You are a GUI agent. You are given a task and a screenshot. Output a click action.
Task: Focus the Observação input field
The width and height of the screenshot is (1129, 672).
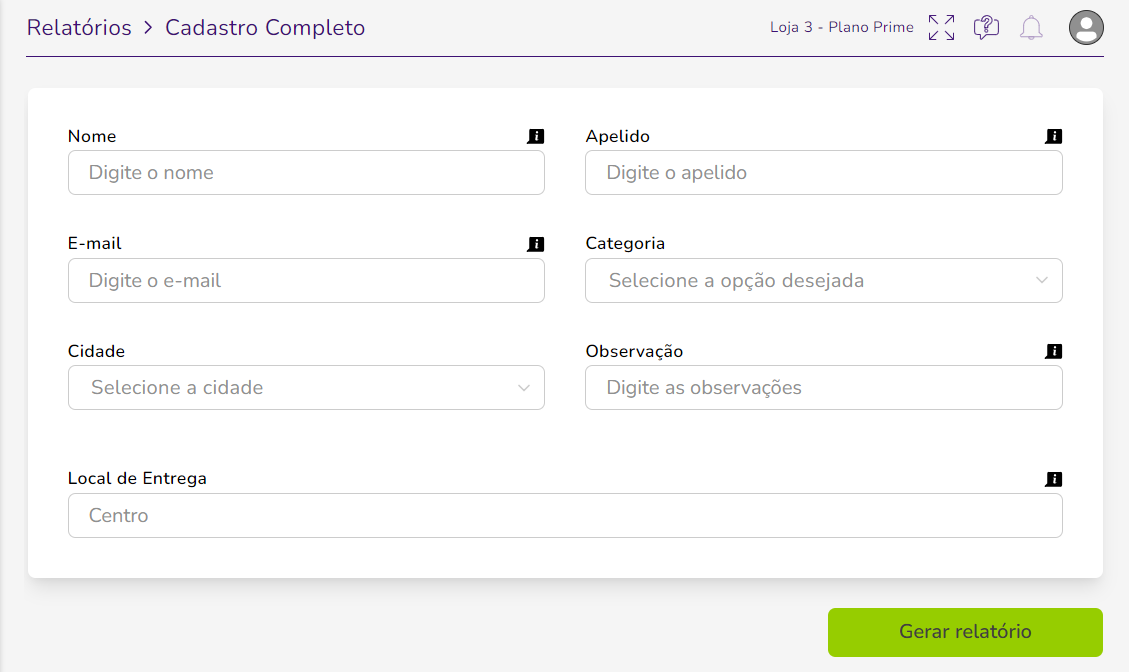(824, 387)
